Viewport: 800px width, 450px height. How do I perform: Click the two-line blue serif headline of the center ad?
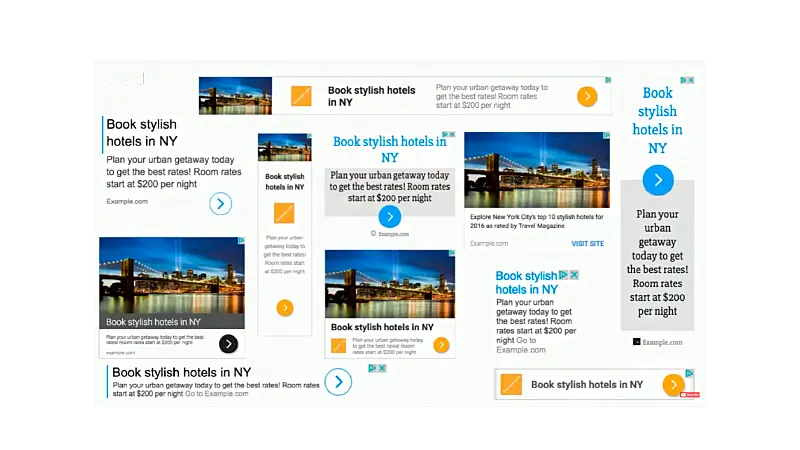pos(390,149)
